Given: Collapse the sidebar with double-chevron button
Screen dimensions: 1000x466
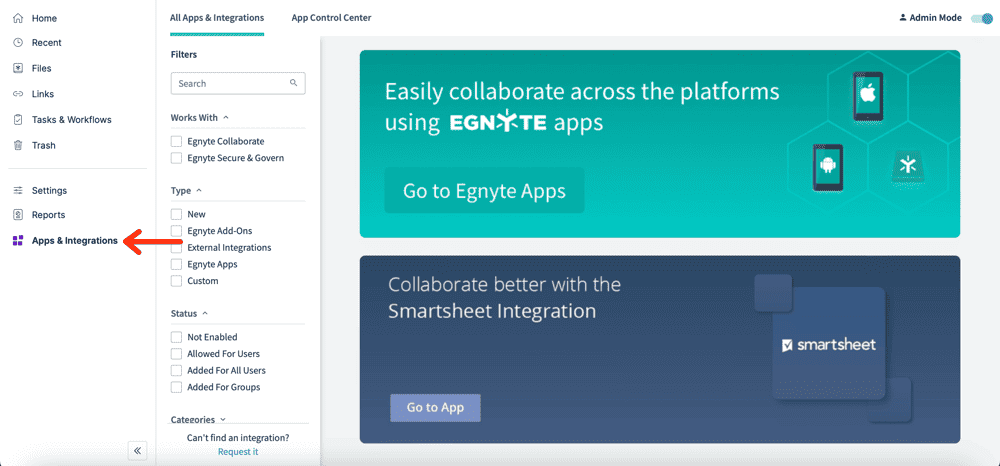Looking at the screenshot, I should pyautogui.click(x=137, y=451).
